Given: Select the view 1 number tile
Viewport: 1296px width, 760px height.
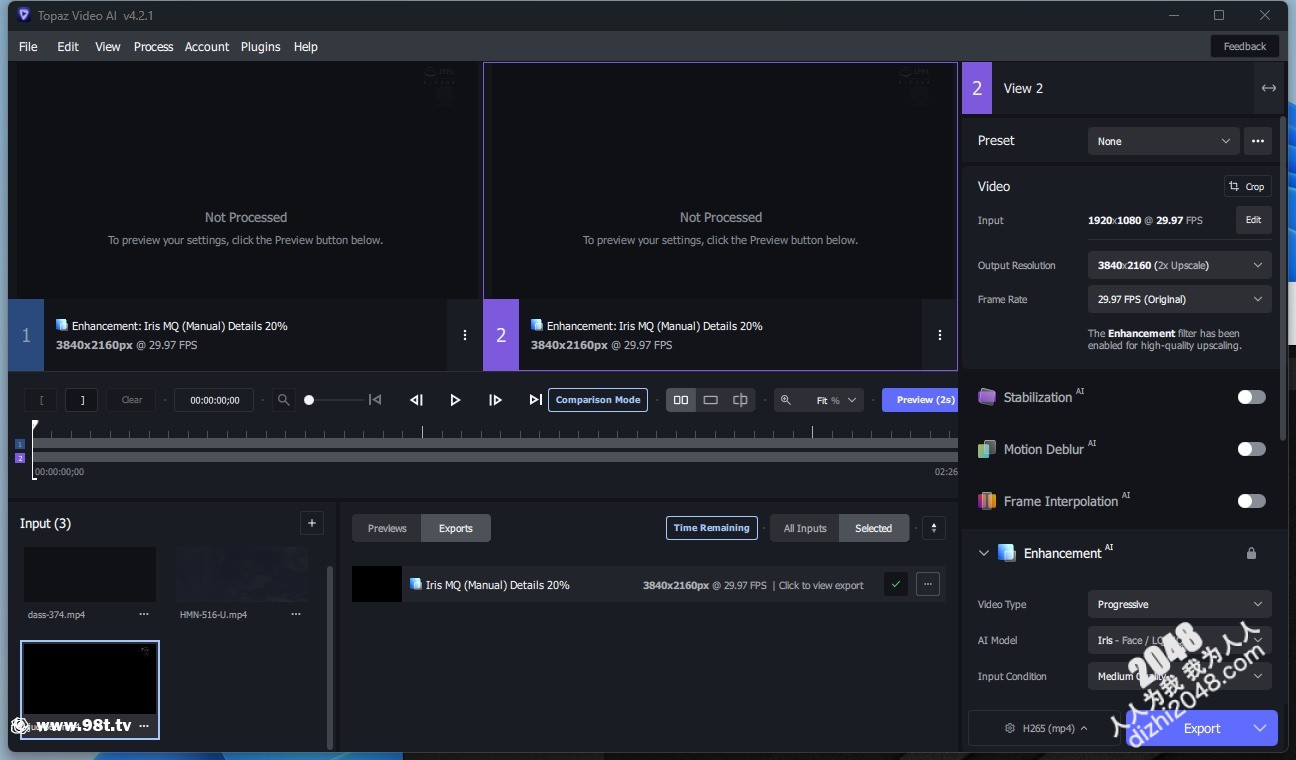Looking at the screenshot, I should [x=26, y=335].
